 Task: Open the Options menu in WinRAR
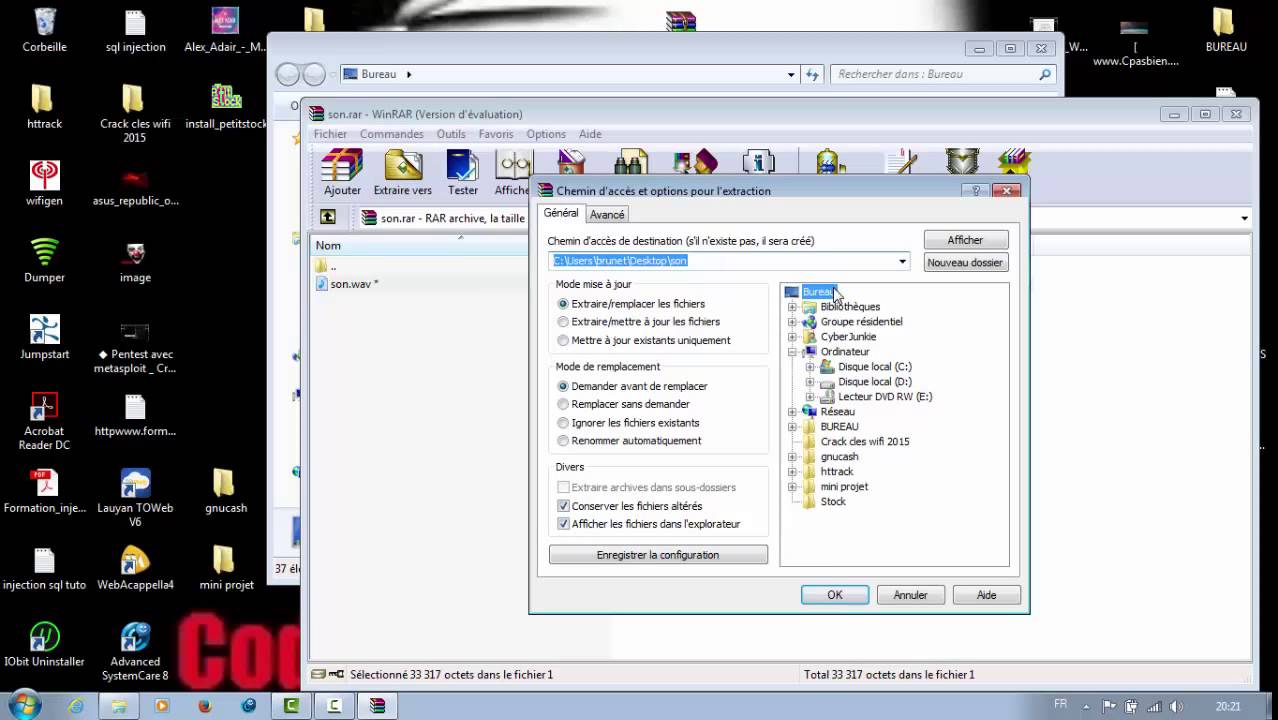coord(546,134)
